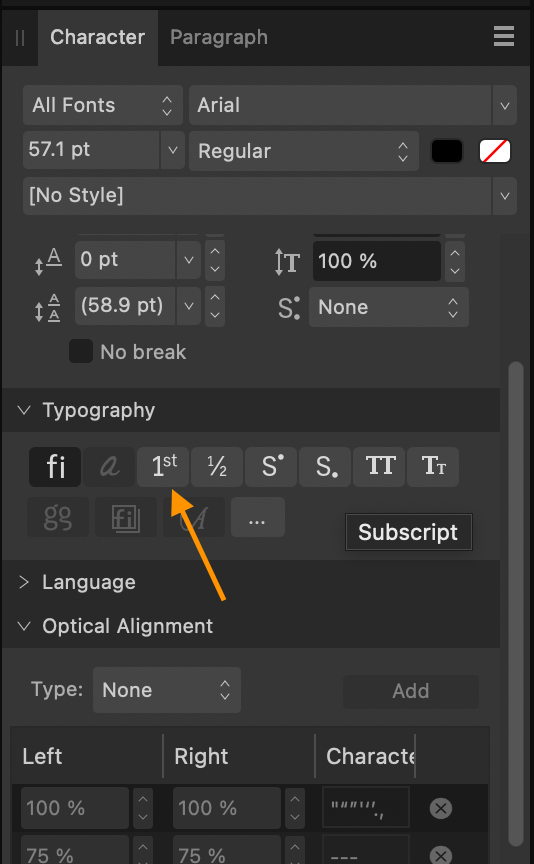The width and height of the screenshot is (534, 864).
Task: Open the Regular font style dropdown
Action: 304,151
